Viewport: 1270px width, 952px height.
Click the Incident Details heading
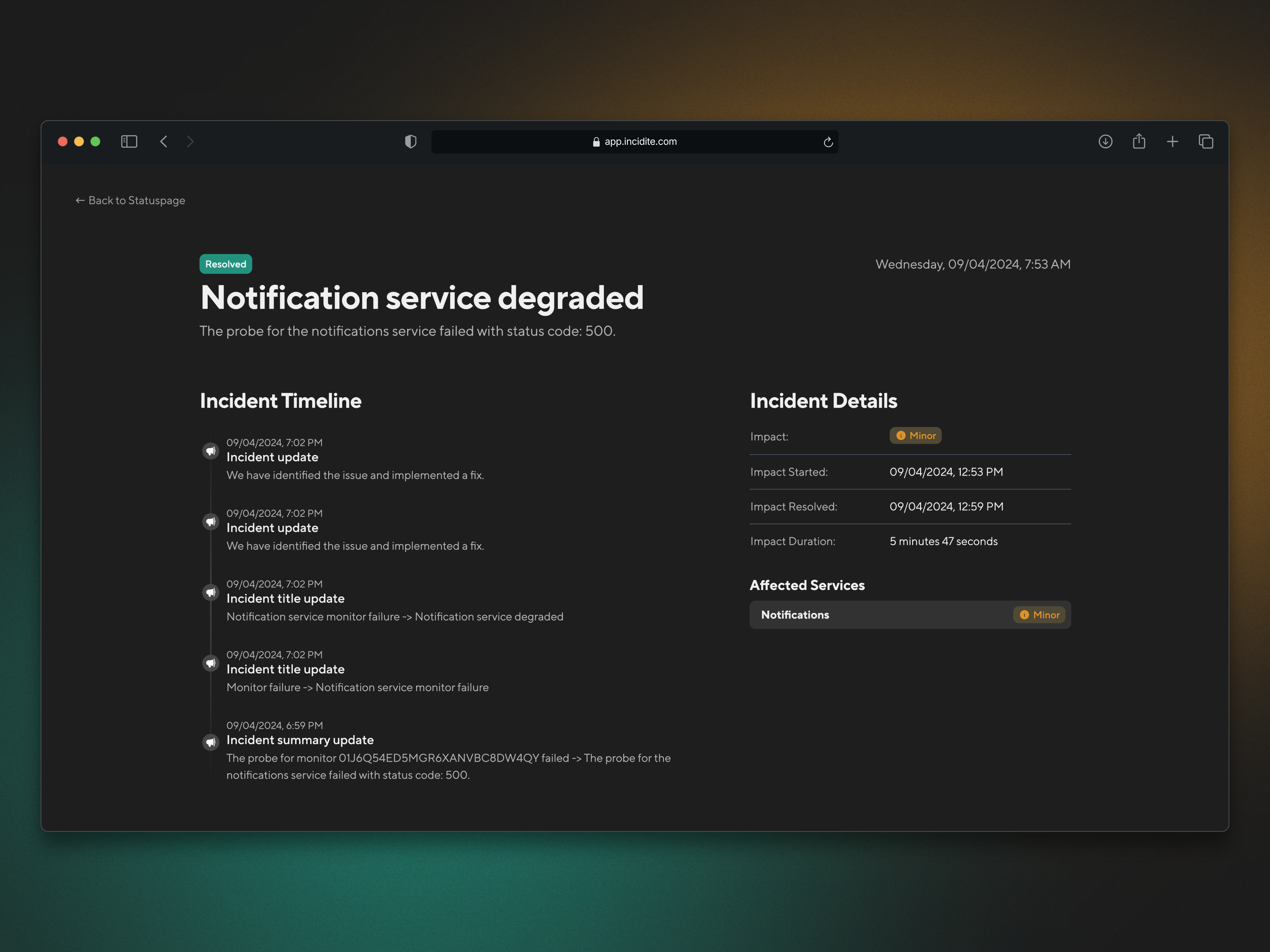(823, 401)
